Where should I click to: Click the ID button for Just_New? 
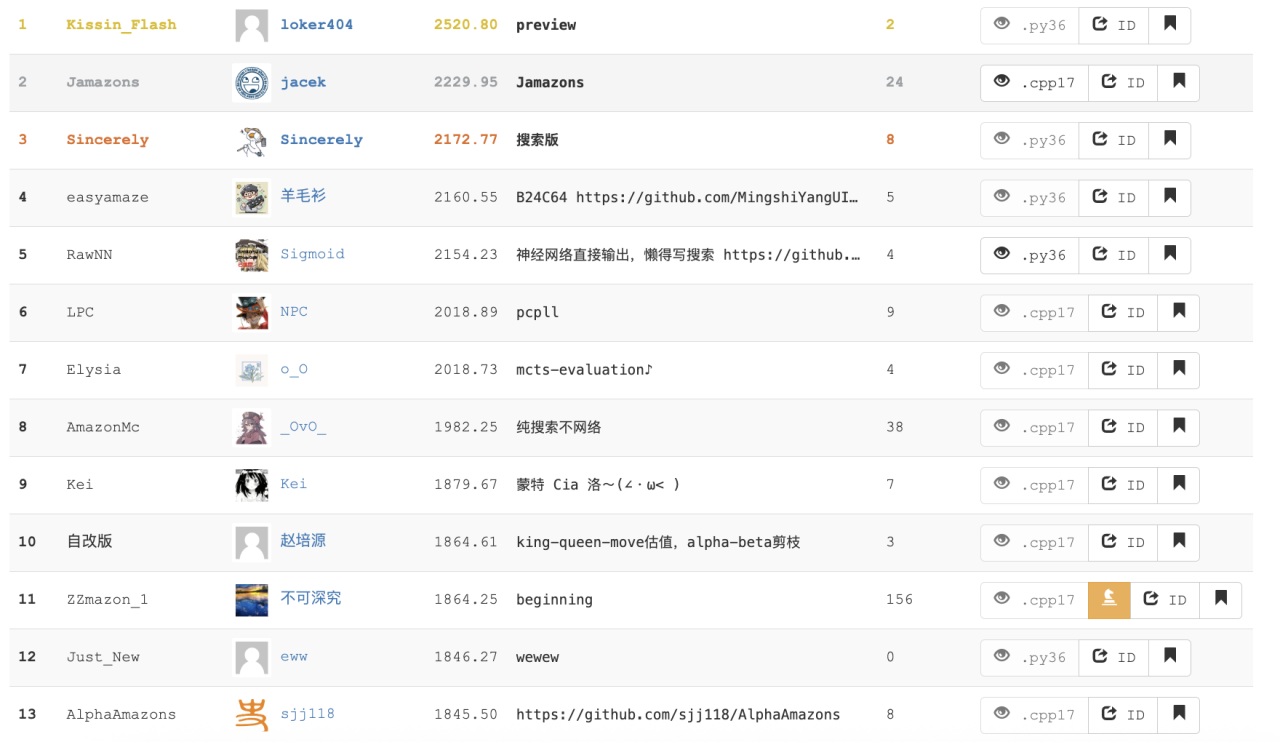click(x=1114, y=658)
